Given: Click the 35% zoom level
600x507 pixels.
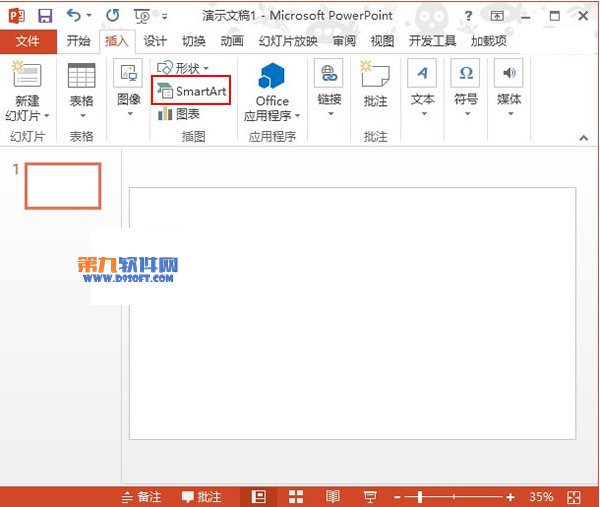Looking at the screenshot, I should 541,497.
